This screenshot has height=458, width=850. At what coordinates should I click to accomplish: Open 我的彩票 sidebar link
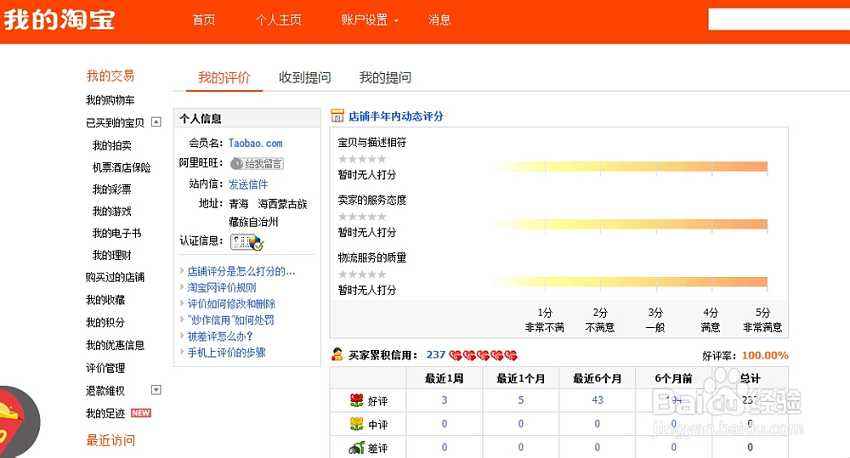(112, 189)
